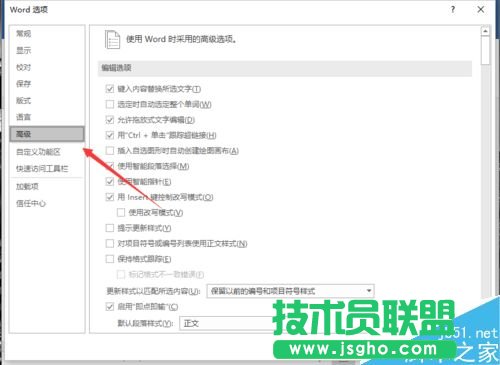Click the scrollbar up arrow
Image resolution: width=500 pixels, height=365 pixels.
point(485,31)
